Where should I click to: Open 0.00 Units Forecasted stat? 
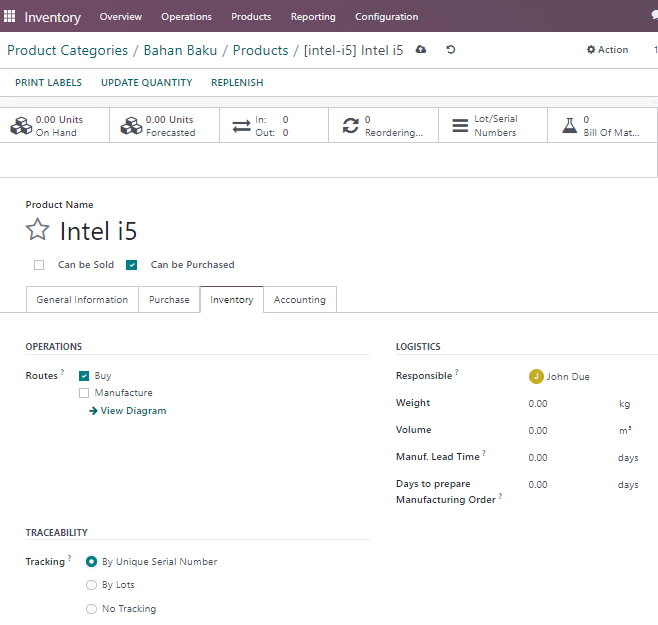tap(164, 126)
